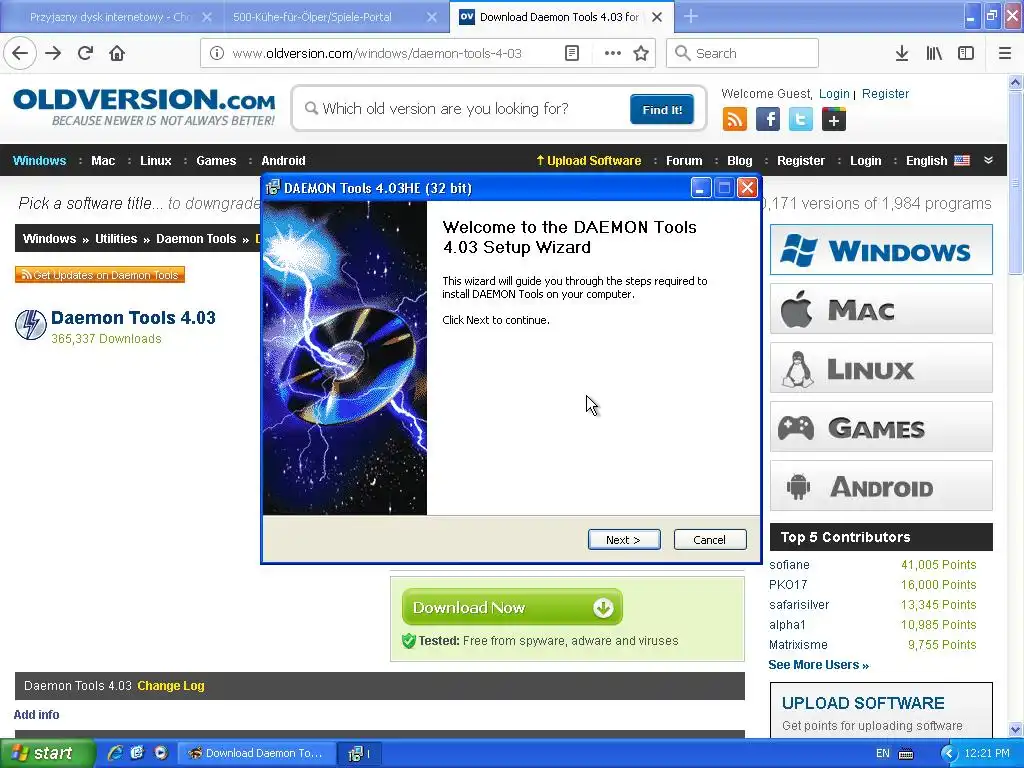Open the Register link beside Welcome Guest
1024x768 pixels.
[885, 94]
